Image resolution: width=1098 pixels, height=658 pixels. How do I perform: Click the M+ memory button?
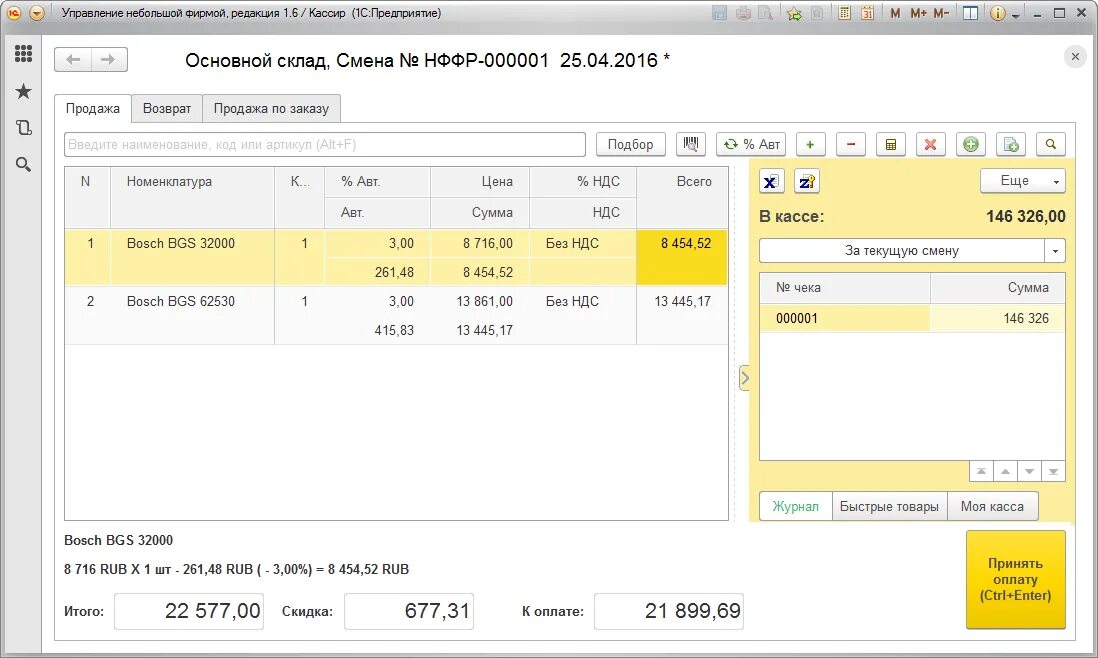918,13
